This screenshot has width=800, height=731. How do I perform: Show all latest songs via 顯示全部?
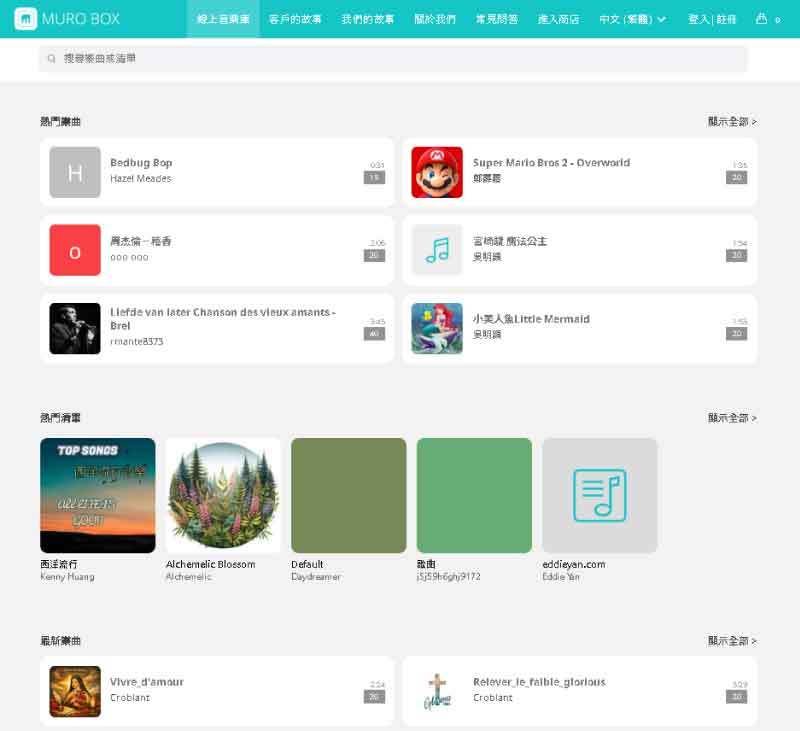(732, 641)
